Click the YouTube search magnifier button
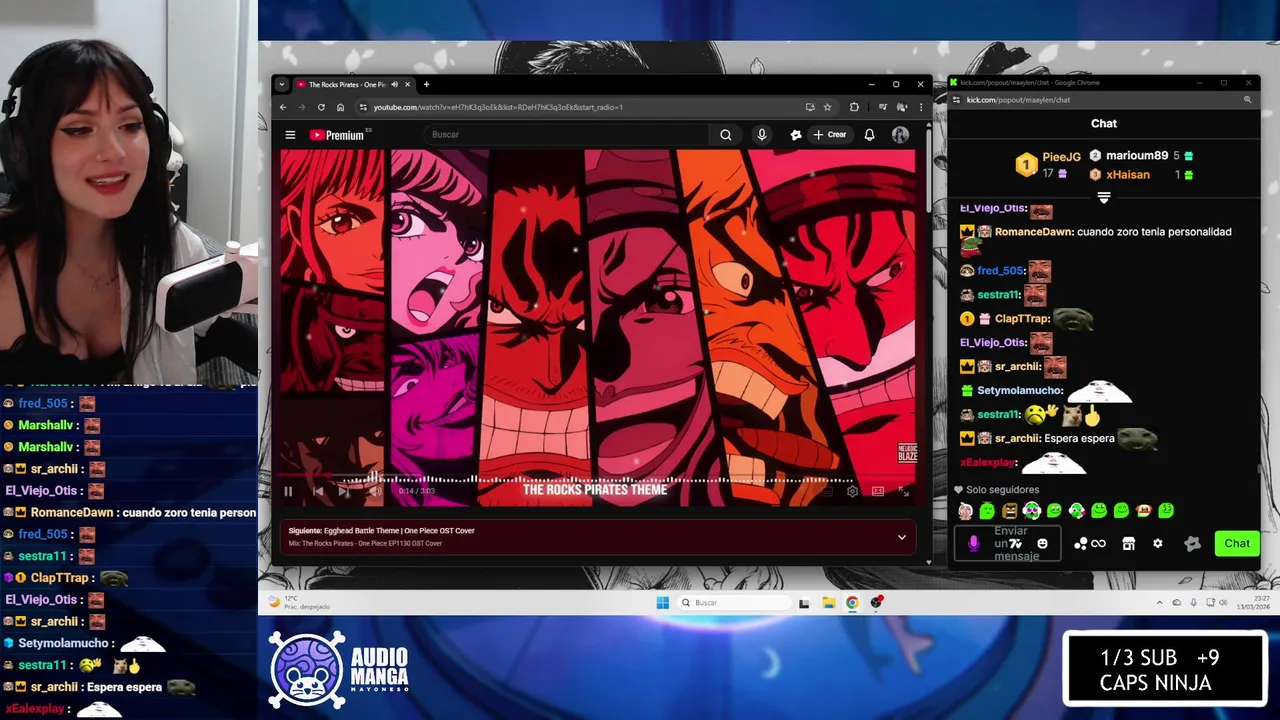Image resolution: width=1280 pixels, height=720 pixels. [x=726, y=135]
